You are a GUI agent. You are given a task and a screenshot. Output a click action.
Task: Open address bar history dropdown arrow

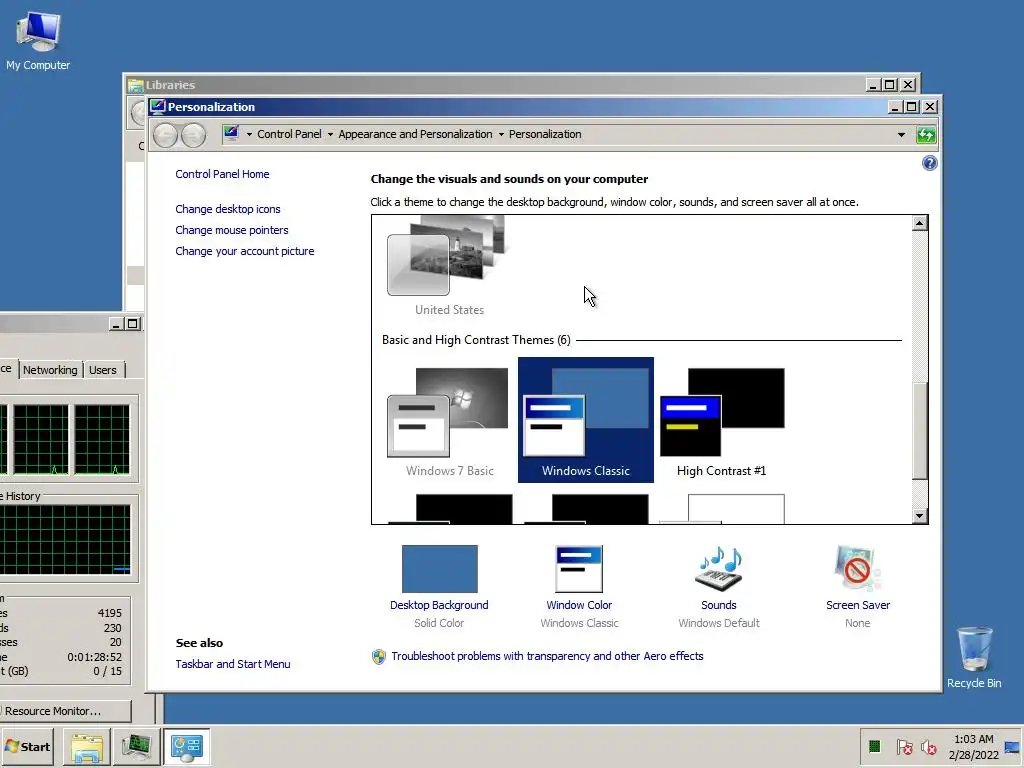[901, 135]
